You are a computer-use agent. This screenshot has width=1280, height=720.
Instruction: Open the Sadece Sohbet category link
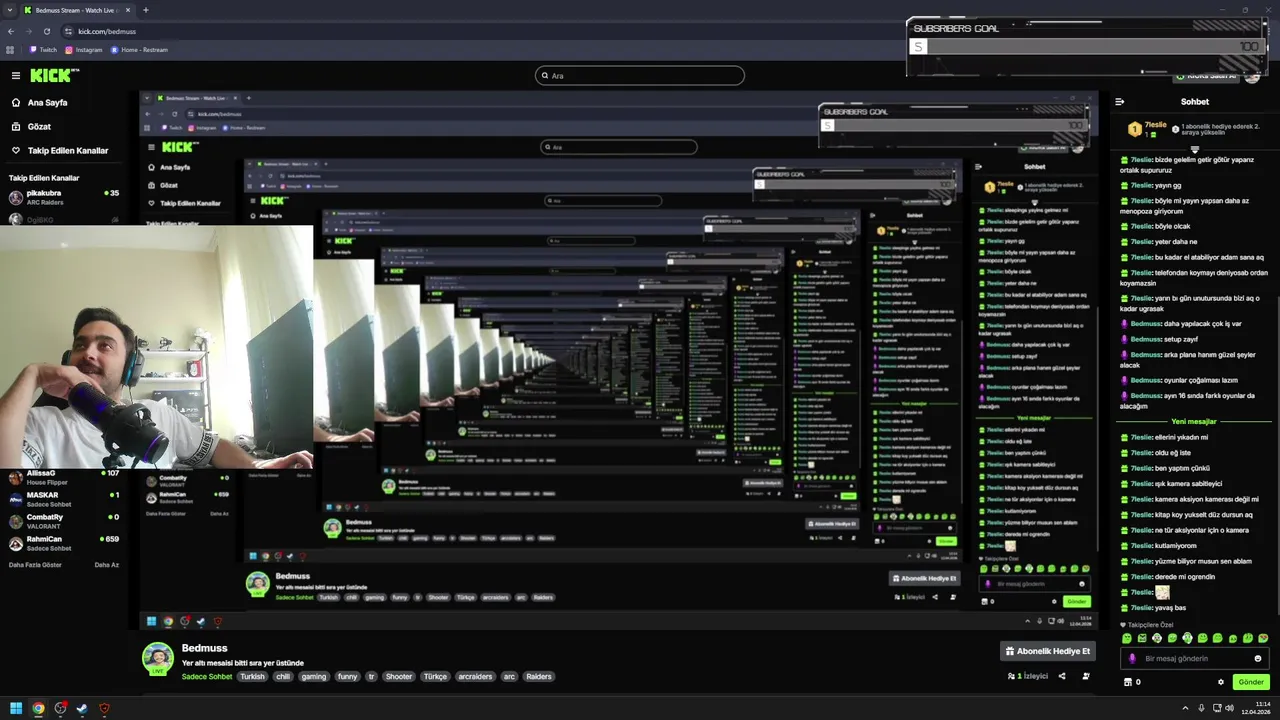click(207, 676)
